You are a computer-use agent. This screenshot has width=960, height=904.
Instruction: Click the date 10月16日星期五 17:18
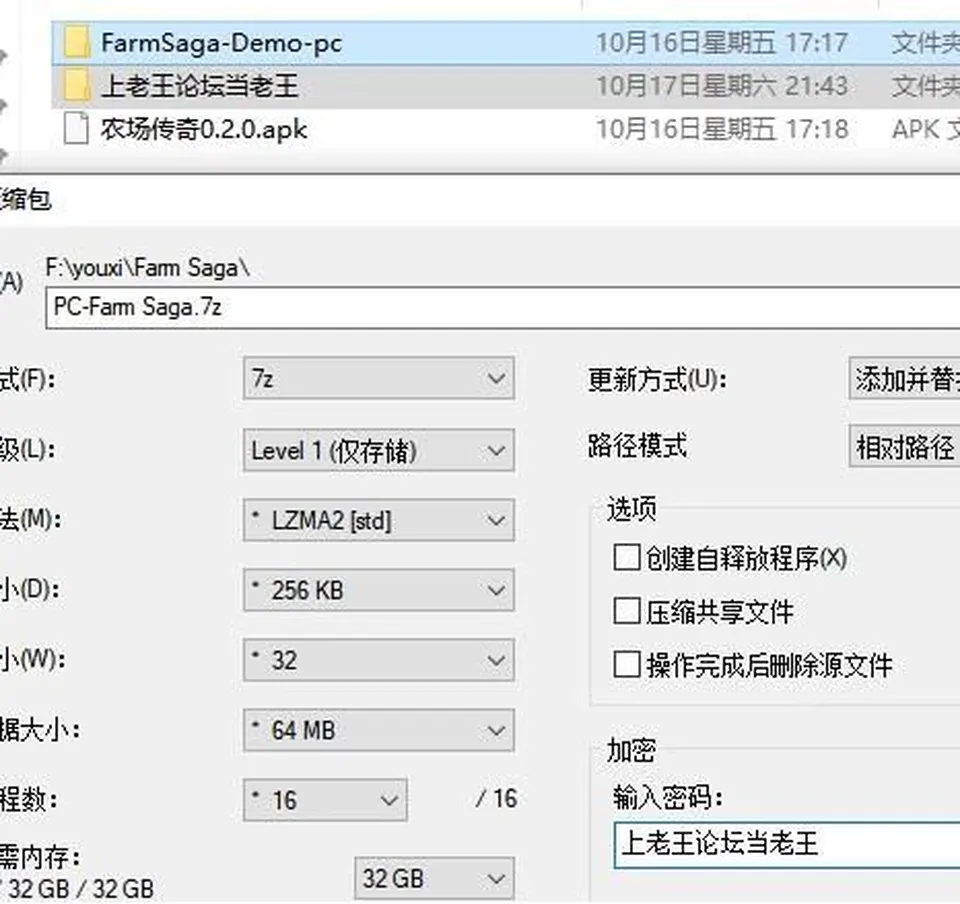click(722, 129)
